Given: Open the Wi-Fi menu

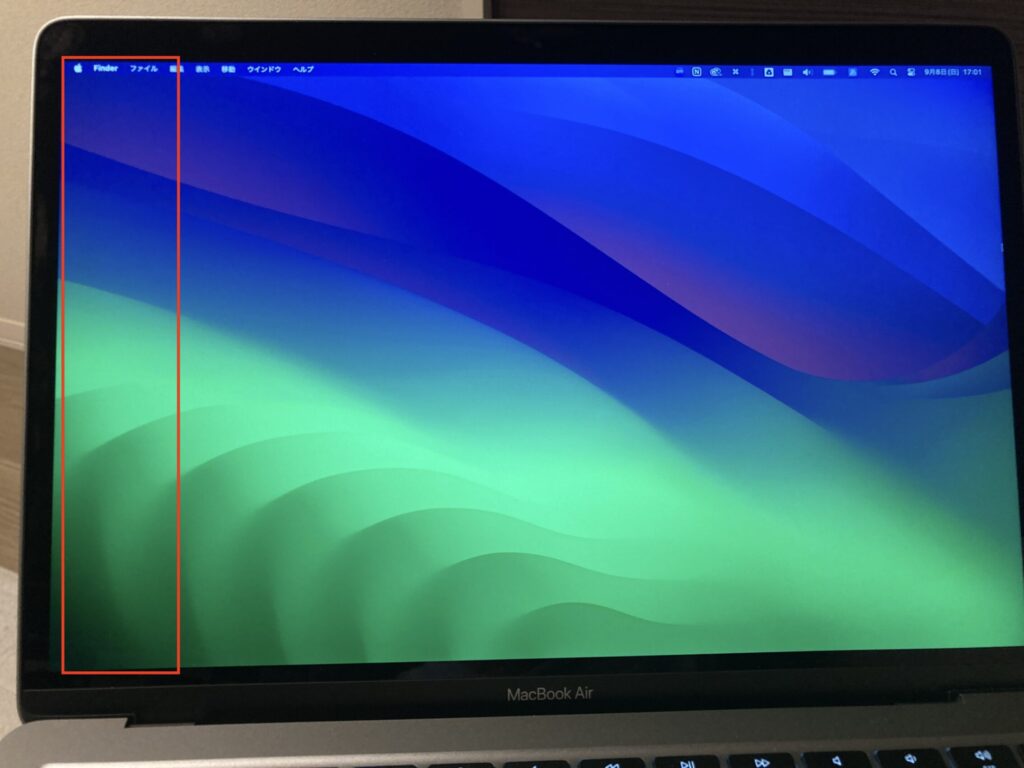Looking at the screenshot, I should tap(874, 72).
